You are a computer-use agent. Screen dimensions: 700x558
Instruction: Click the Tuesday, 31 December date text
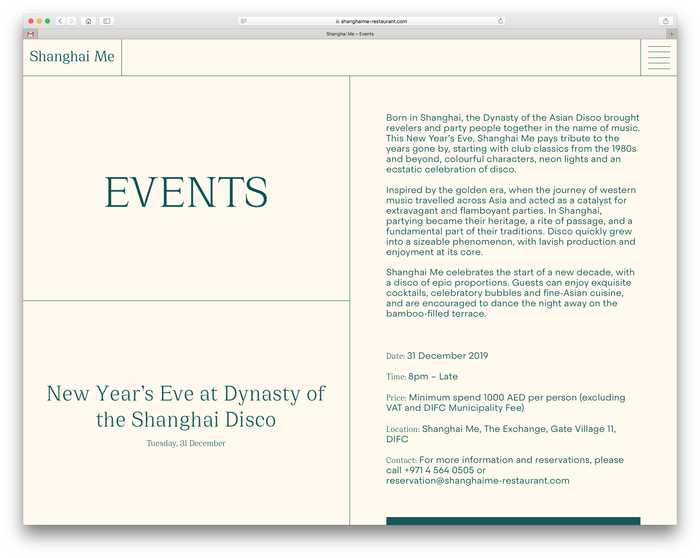point(186,443)
